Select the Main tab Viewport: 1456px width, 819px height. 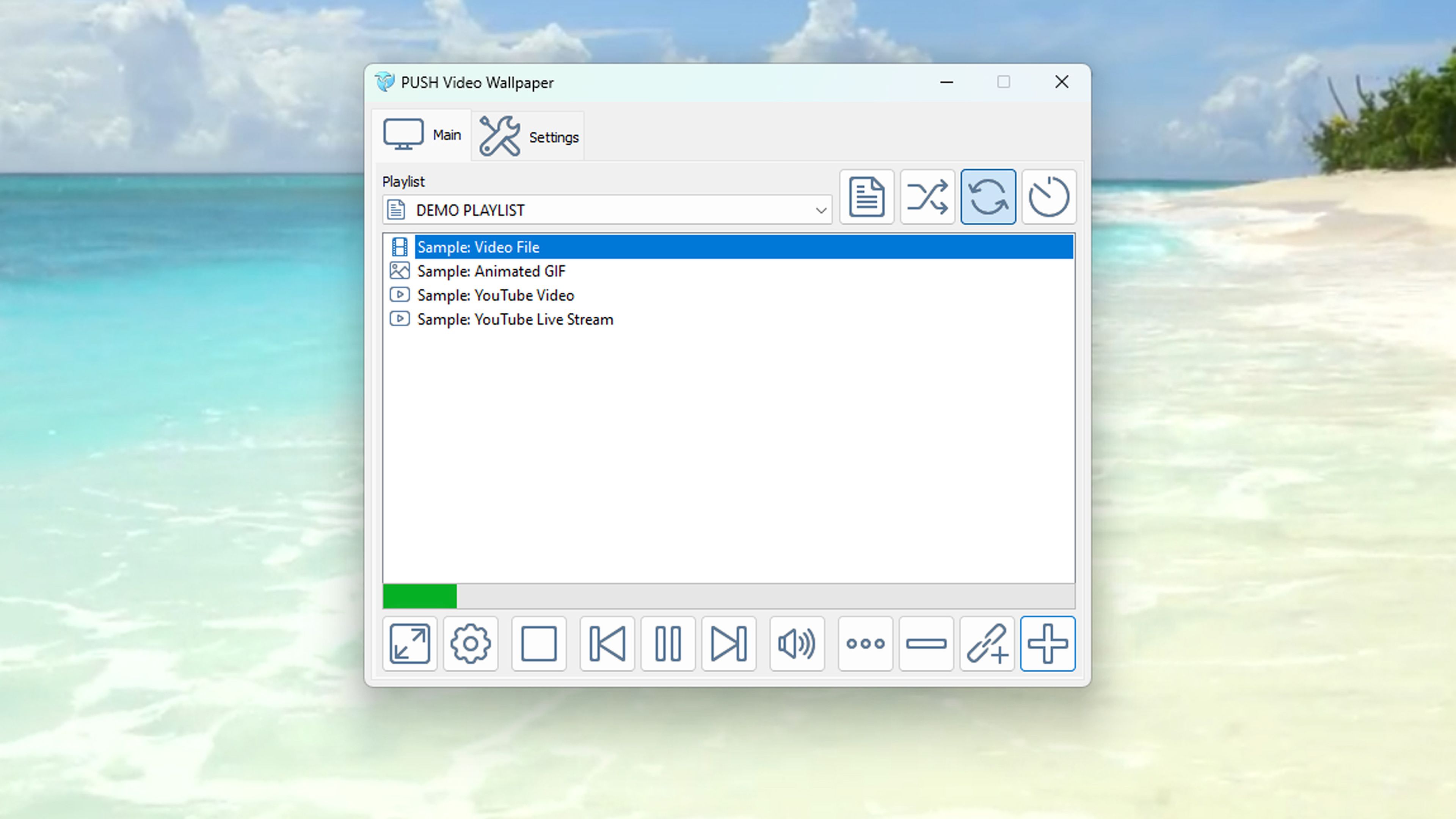click(422, 135)
